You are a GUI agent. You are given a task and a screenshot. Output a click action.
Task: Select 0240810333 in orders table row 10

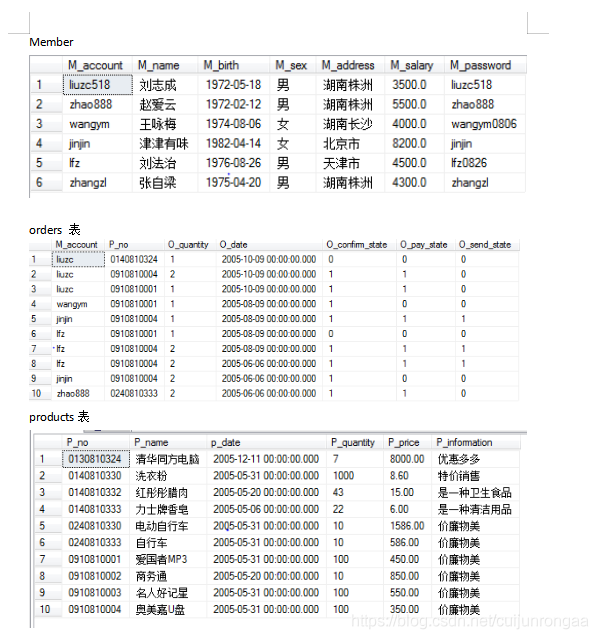click(x=134, y=393)
